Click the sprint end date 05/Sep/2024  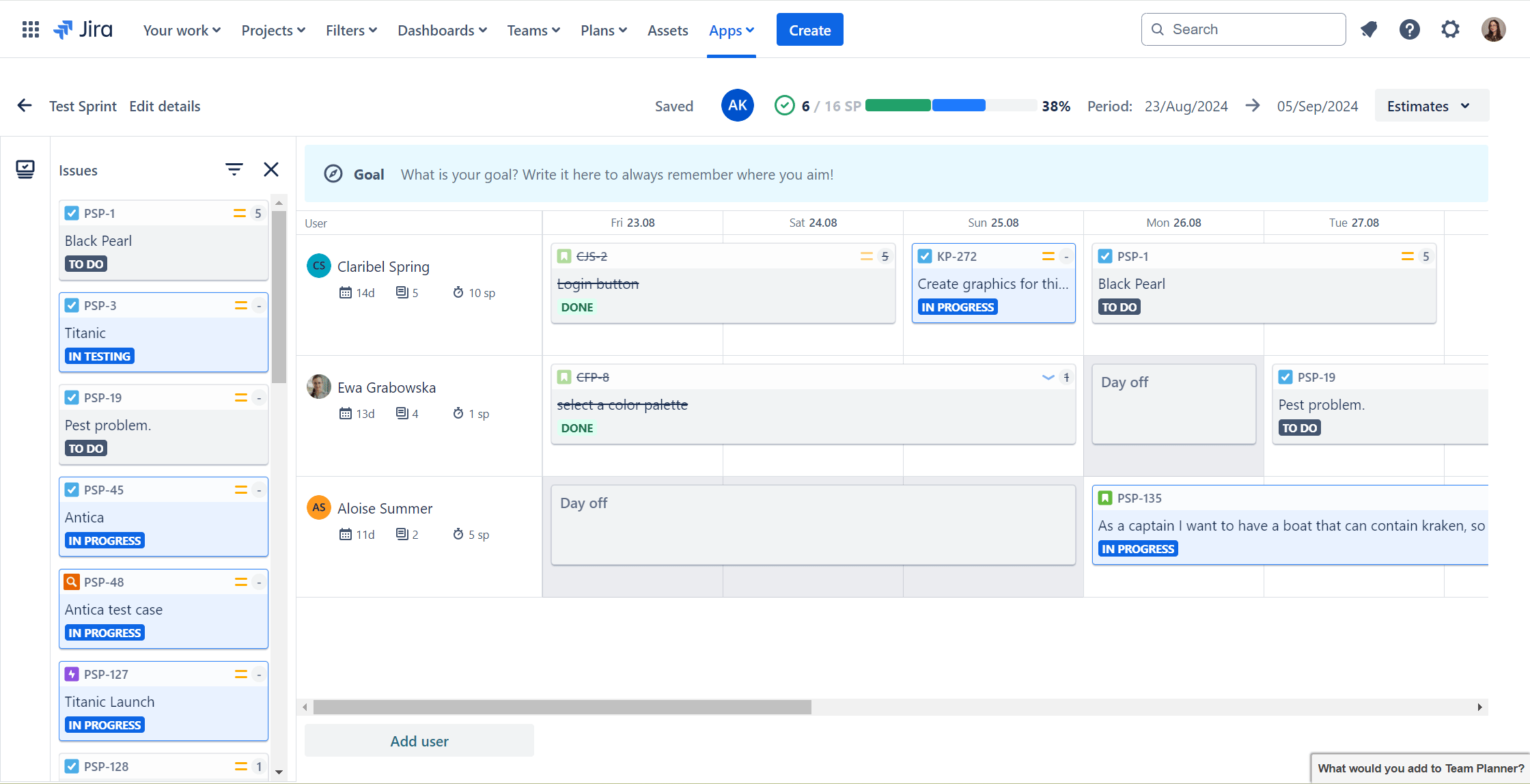[x=1318, y=106]
